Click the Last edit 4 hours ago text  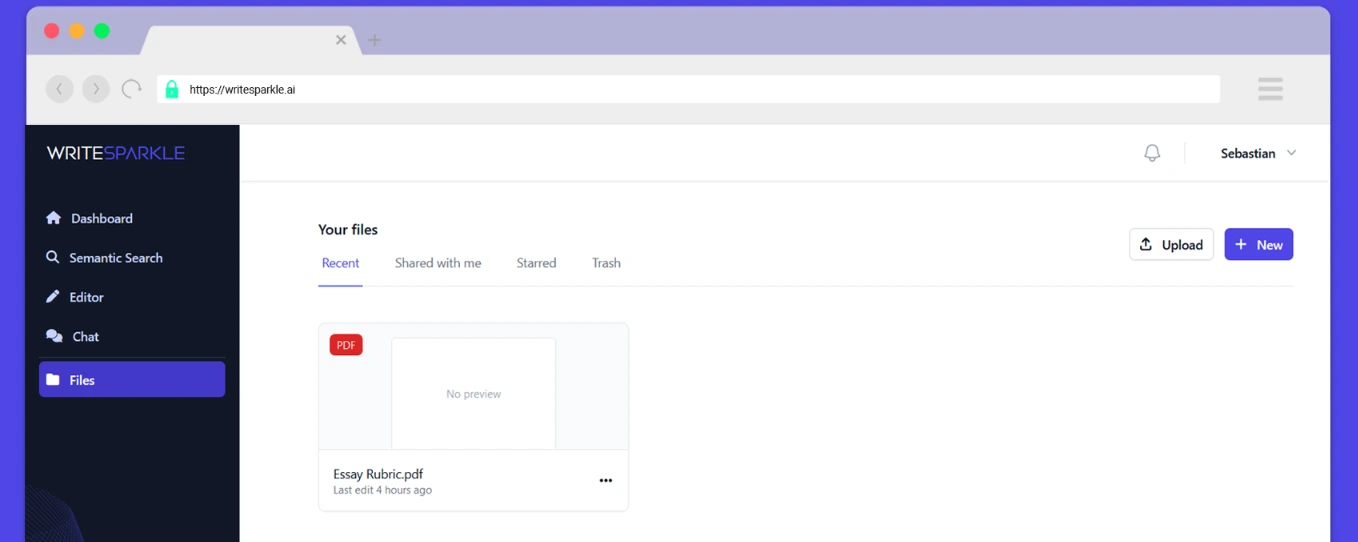[382, 490]
